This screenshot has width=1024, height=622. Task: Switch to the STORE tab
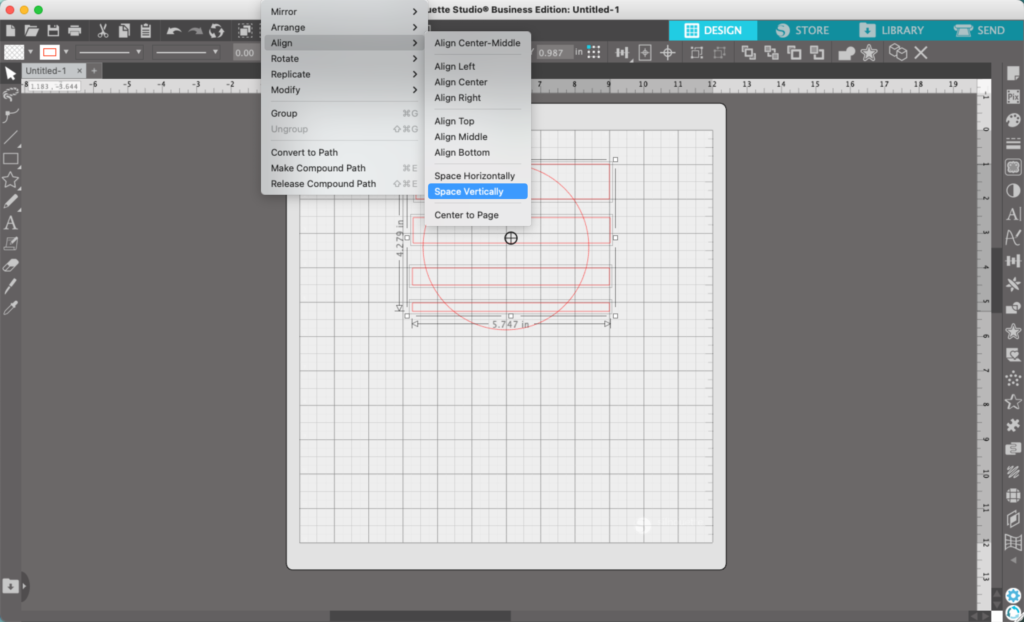click(x=802, y=30)
